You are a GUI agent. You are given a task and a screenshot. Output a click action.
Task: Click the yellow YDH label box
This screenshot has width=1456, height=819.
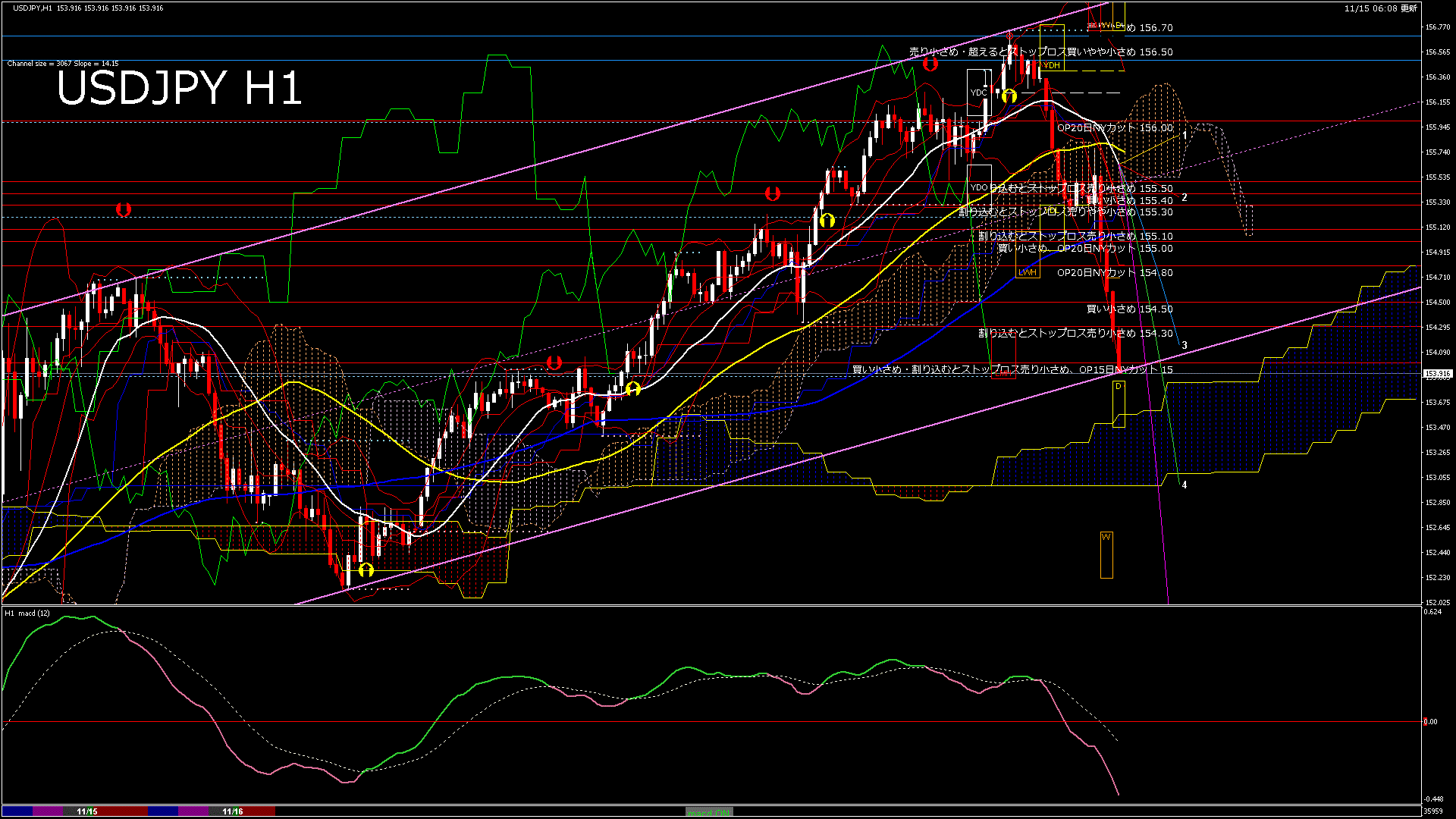click(x=1051, y=65)
